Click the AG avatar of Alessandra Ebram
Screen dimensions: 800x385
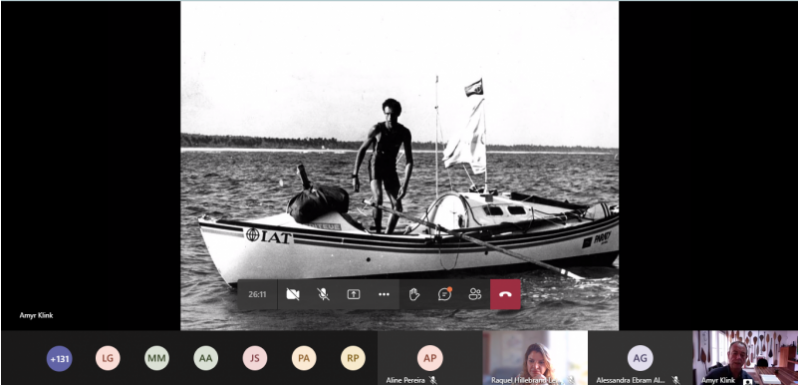click(x=640, y=358)
